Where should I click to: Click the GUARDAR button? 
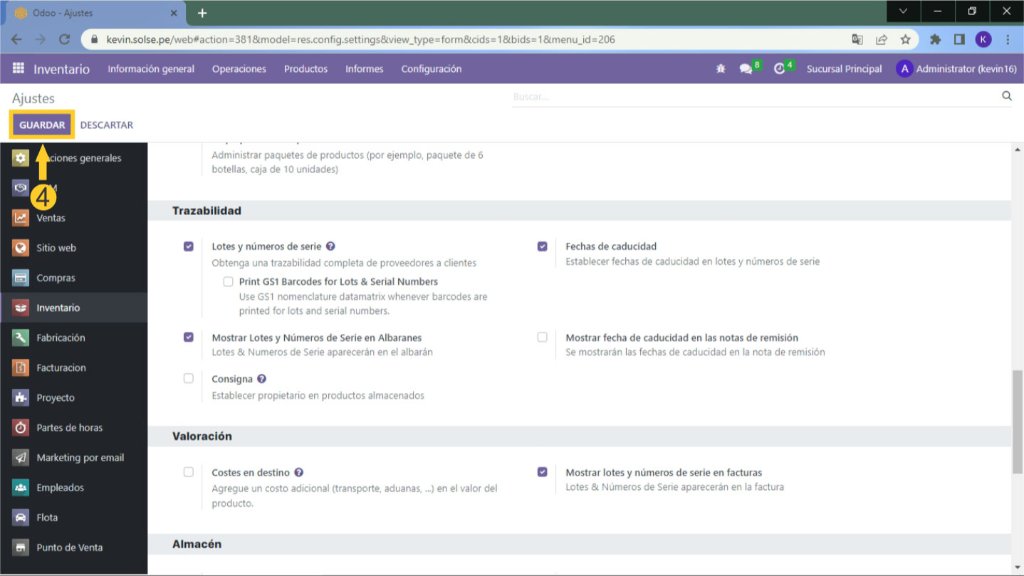42,125
